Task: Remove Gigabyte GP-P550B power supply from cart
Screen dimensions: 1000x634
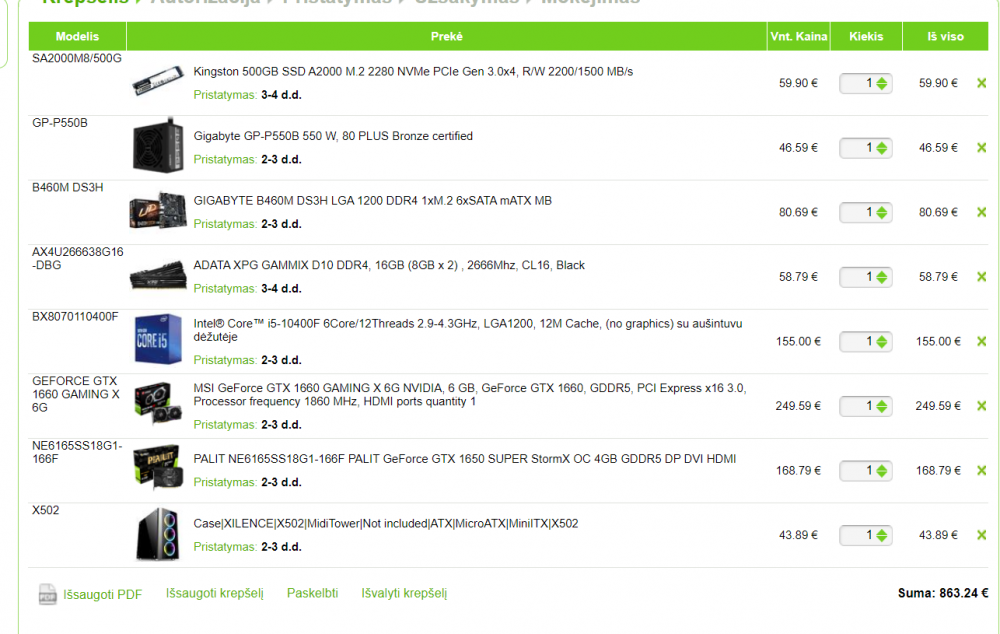Action: point(982,147)
